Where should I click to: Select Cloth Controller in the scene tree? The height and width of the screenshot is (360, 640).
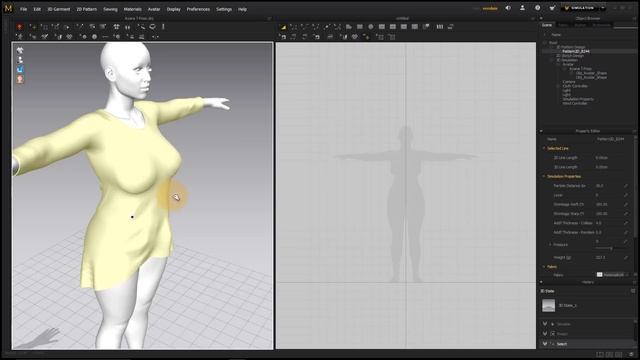(575, 86)
